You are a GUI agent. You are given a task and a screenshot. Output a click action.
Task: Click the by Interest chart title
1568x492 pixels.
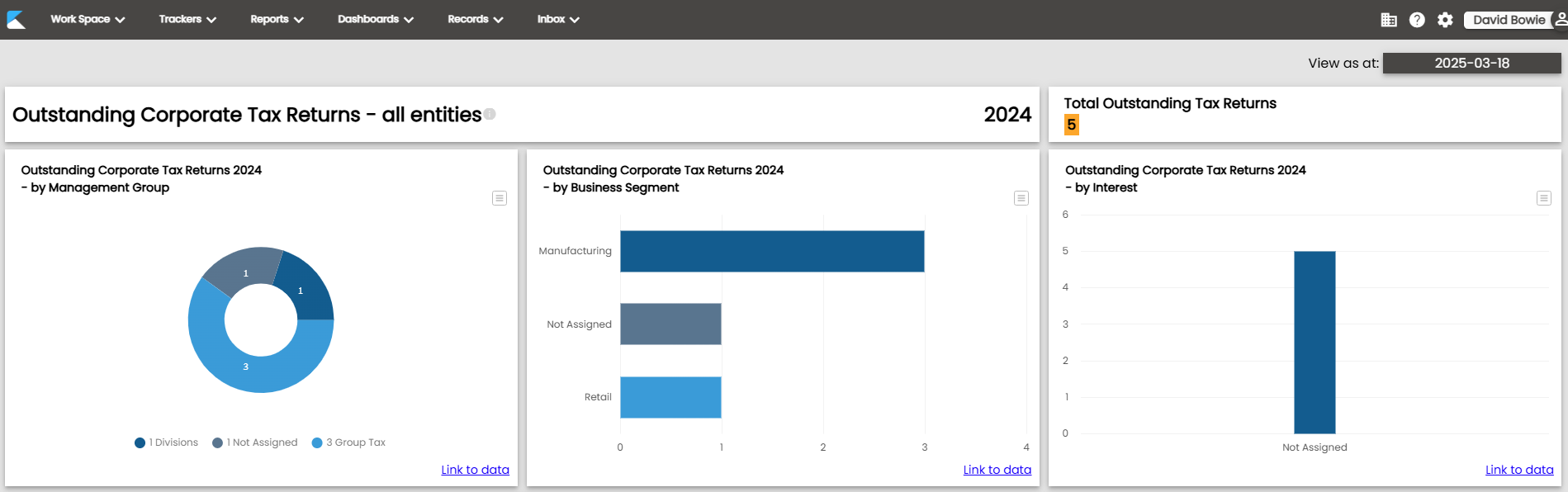pos(1185,178)
